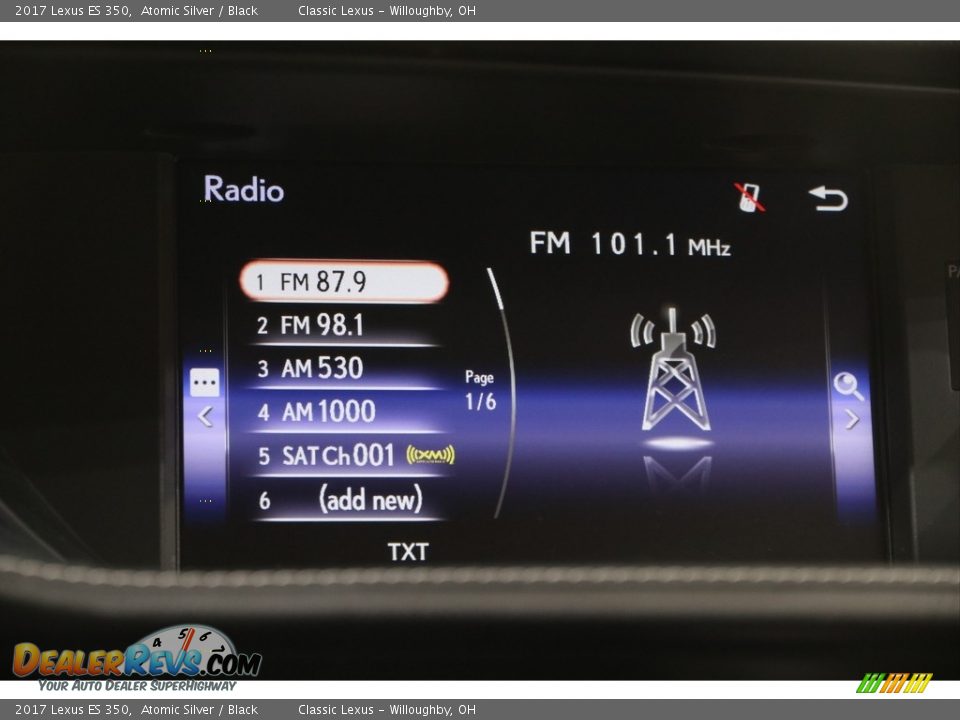
Task: Open the TXT radio text option
Action: tap(408, 552)
